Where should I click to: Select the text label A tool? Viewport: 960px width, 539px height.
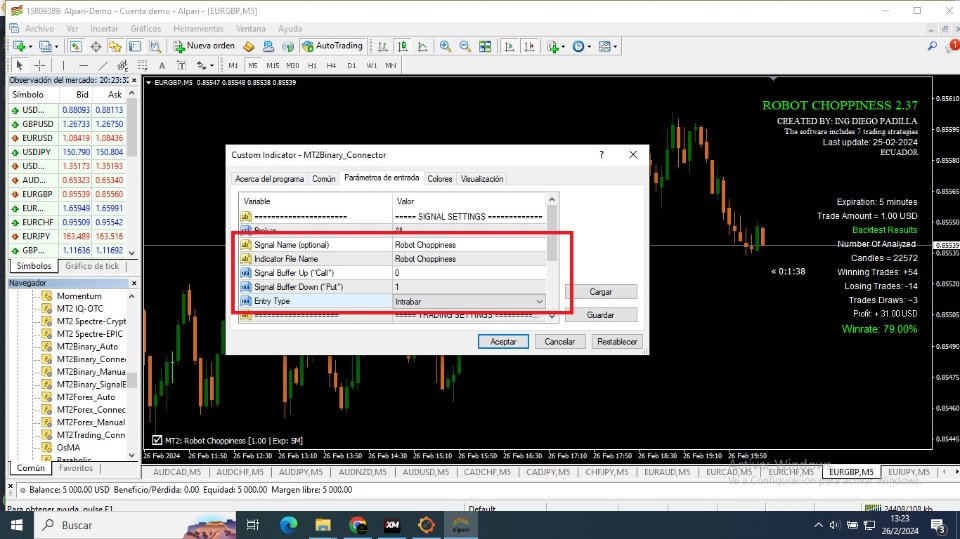(x=162, y=65)
